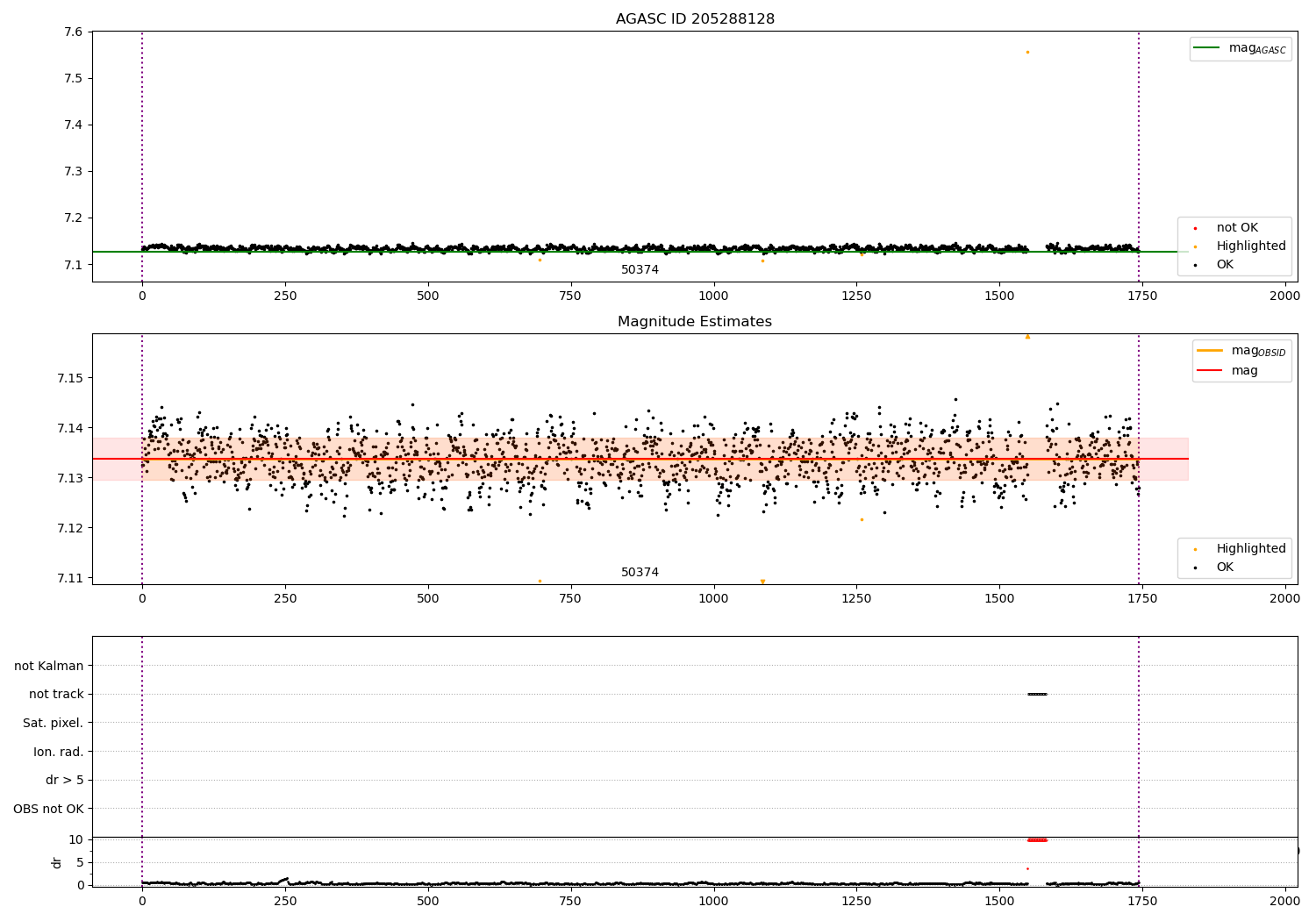Click the mag OBSID legend label
Viewport: 1316px width, 921px height.
coord(1258,351)
